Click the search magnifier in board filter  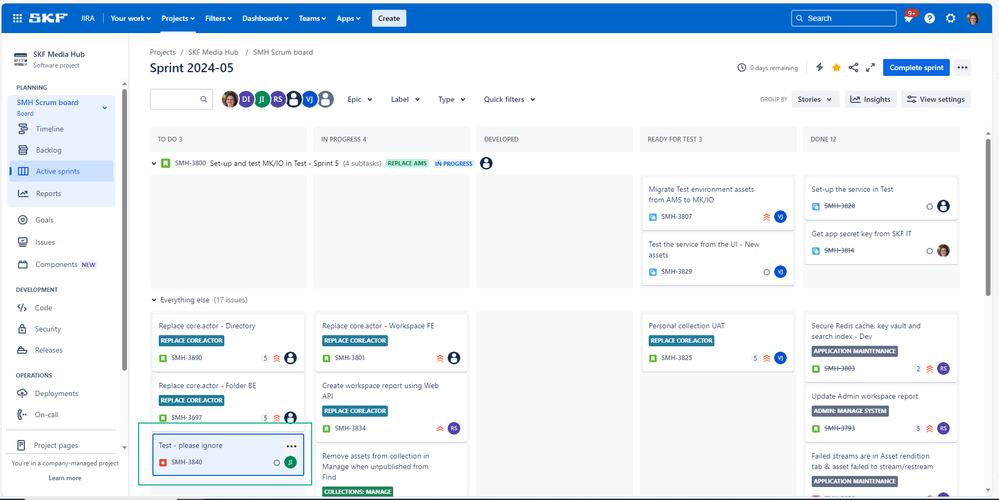coord(204,99)
